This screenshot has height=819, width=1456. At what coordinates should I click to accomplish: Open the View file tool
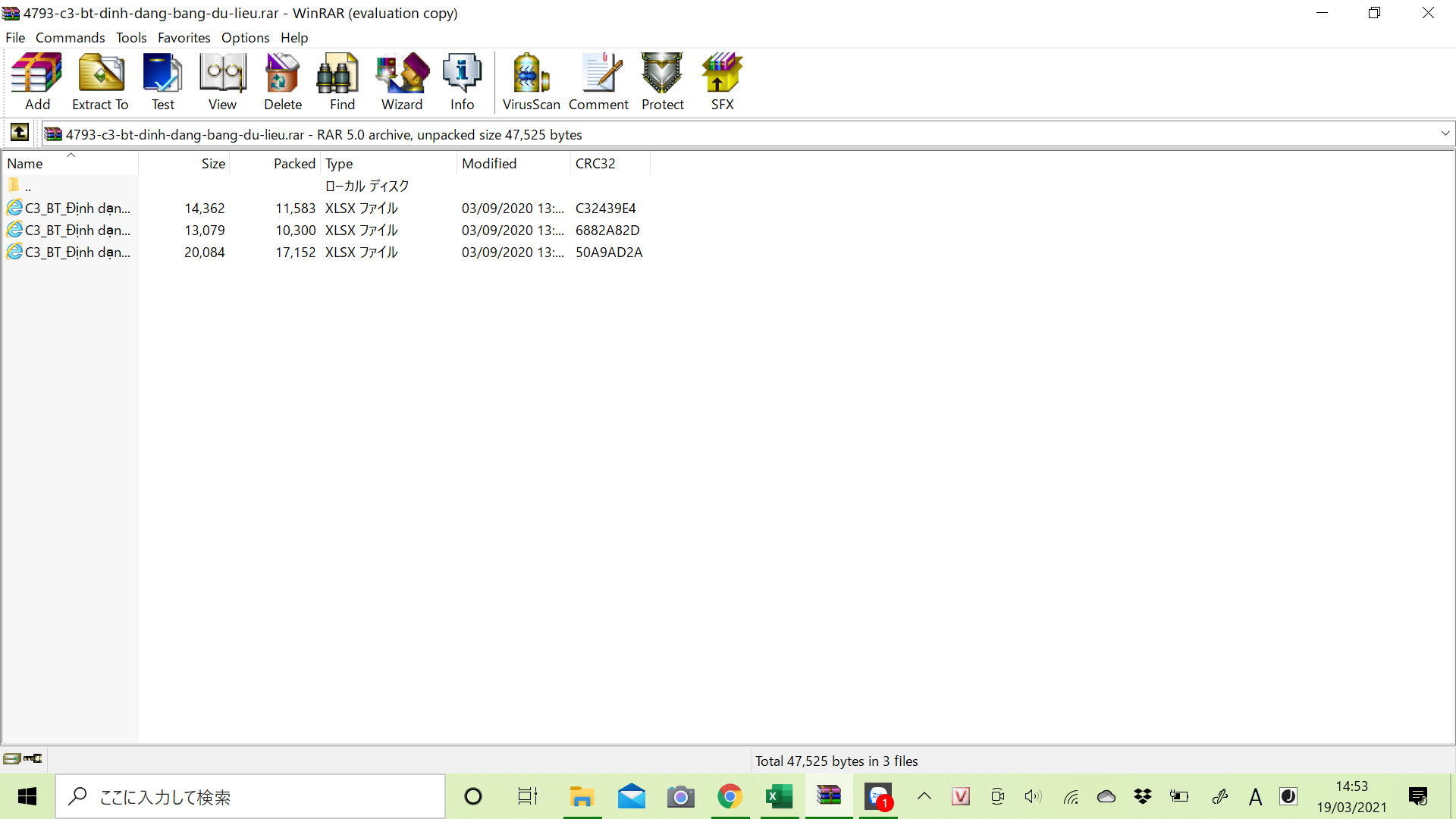(x=222, y=82)
